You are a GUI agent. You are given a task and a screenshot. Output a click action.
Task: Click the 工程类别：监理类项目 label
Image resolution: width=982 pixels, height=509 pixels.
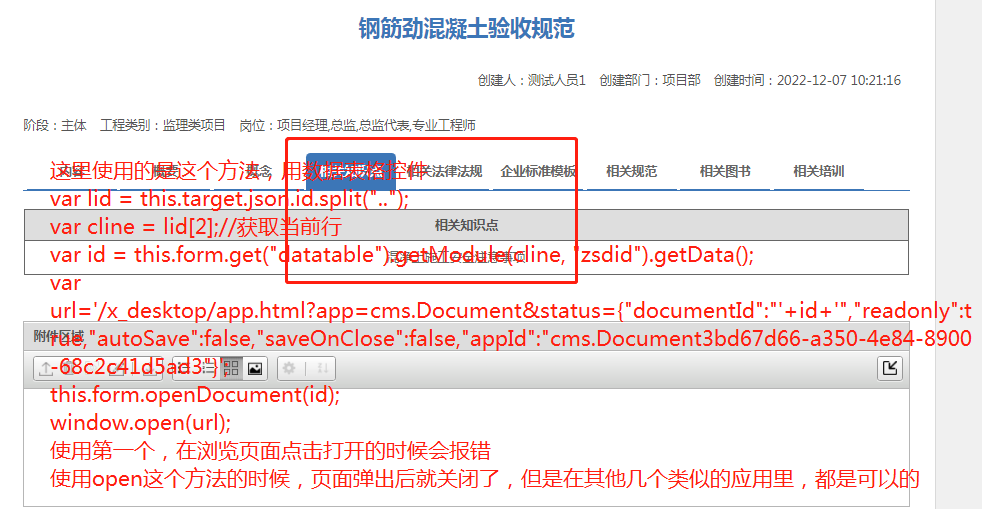(x=163, y=125)
